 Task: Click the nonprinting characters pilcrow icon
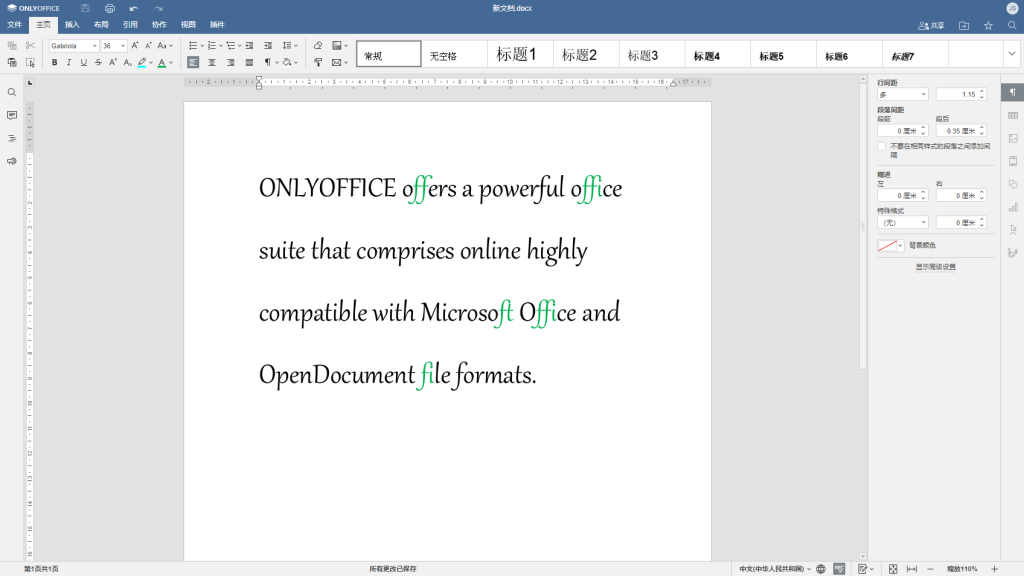(x=268, y=63)
